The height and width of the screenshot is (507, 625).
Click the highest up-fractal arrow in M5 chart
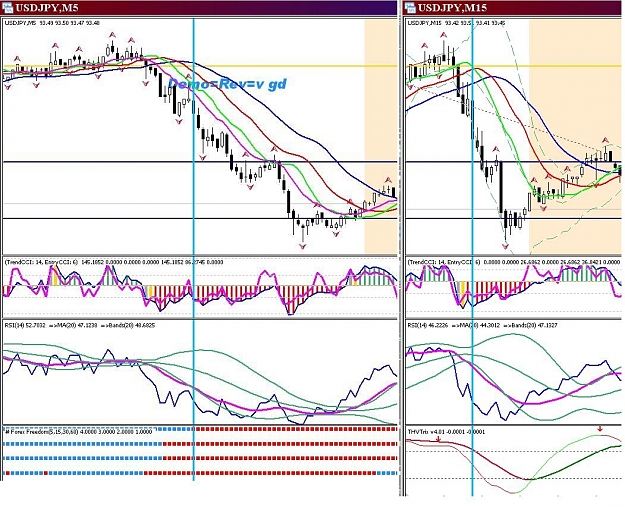113,35
